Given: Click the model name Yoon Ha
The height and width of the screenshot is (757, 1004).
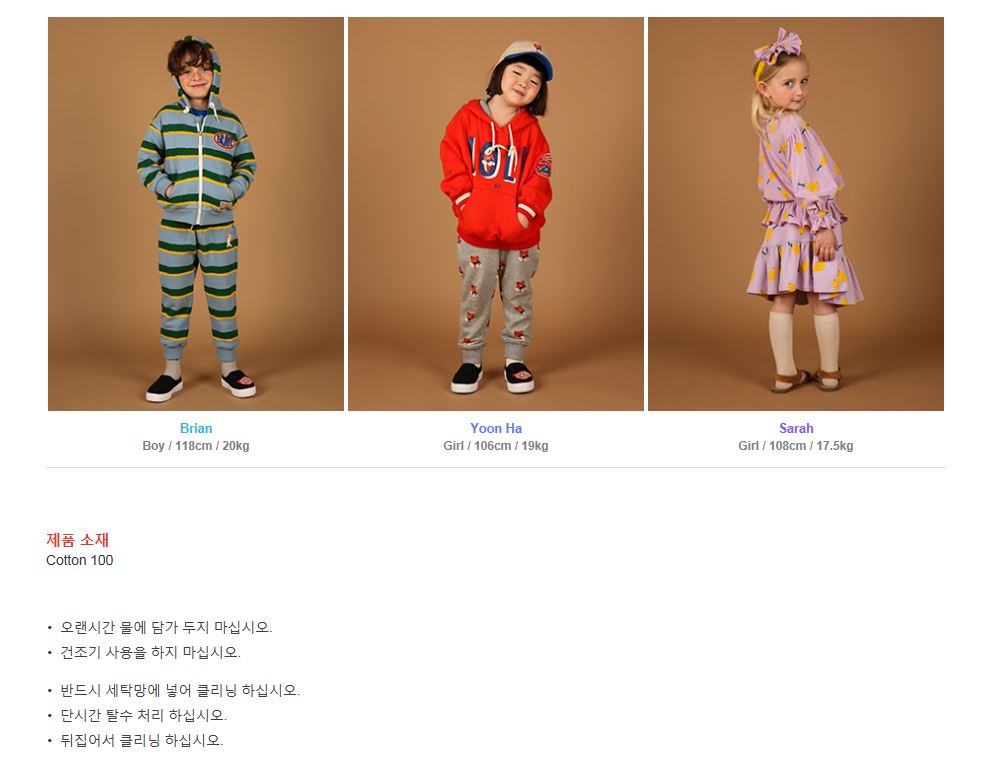Looking at the screenshot, I should [496, 428].
